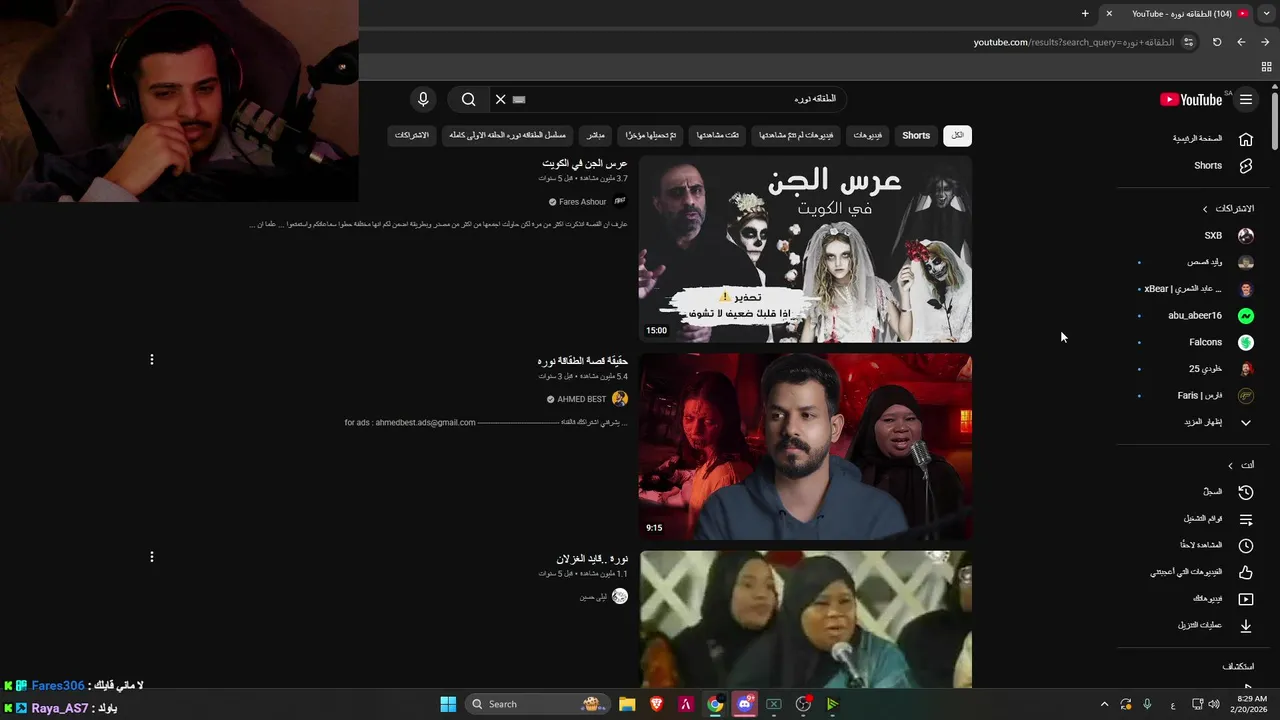The width and height of the screenshot is (1280, 720).
Task: Open the 'أنت' You section chevron
Action: coord(1231,466)
